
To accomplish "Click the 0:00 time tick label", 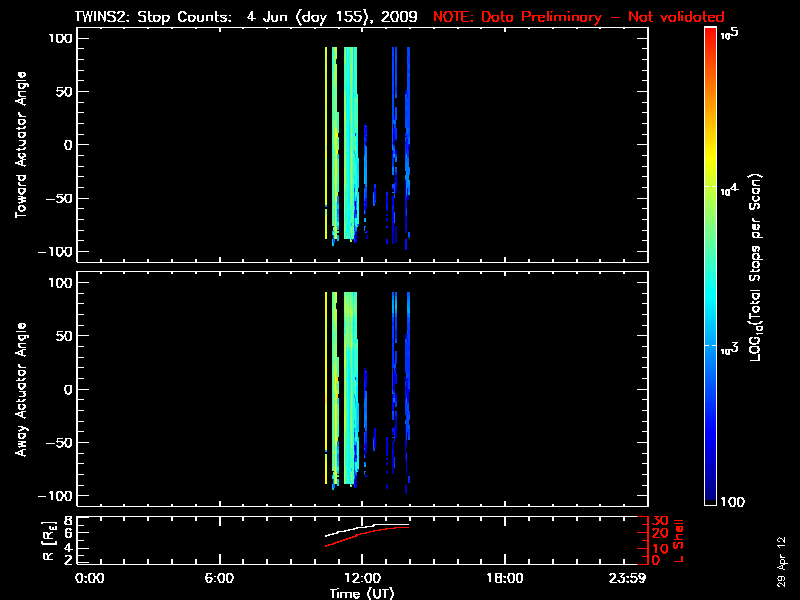I will pos(90,579).
